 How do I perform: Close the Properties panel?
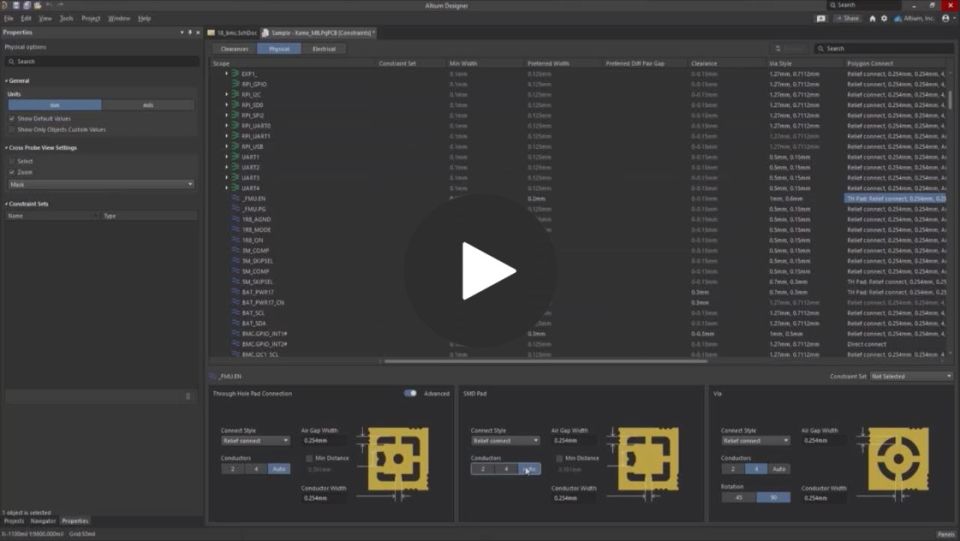(x=198, y=32)
